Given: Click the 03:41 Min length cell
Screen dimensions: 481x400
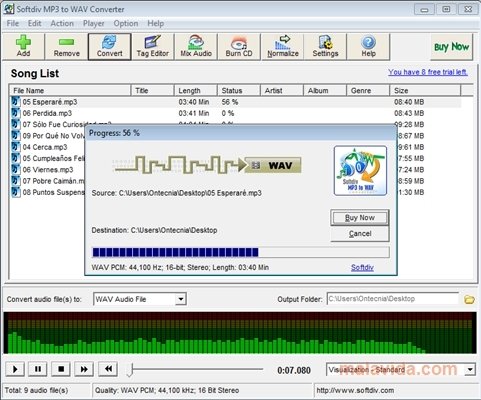Looking at the screenshot, I should click(x=194, y=113).
